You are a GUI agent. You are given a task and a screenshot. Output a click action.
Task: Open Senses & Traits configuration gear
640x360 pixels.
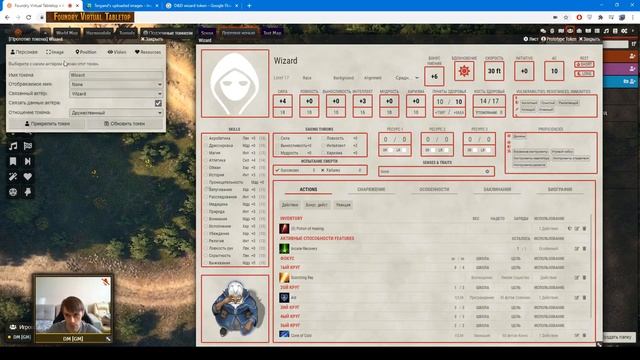click(x=487, y=171)
